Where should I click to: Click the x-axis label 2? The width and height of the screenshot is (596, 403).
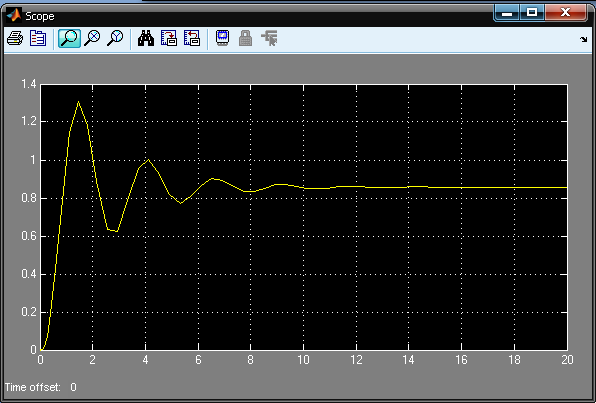point(92,360)
